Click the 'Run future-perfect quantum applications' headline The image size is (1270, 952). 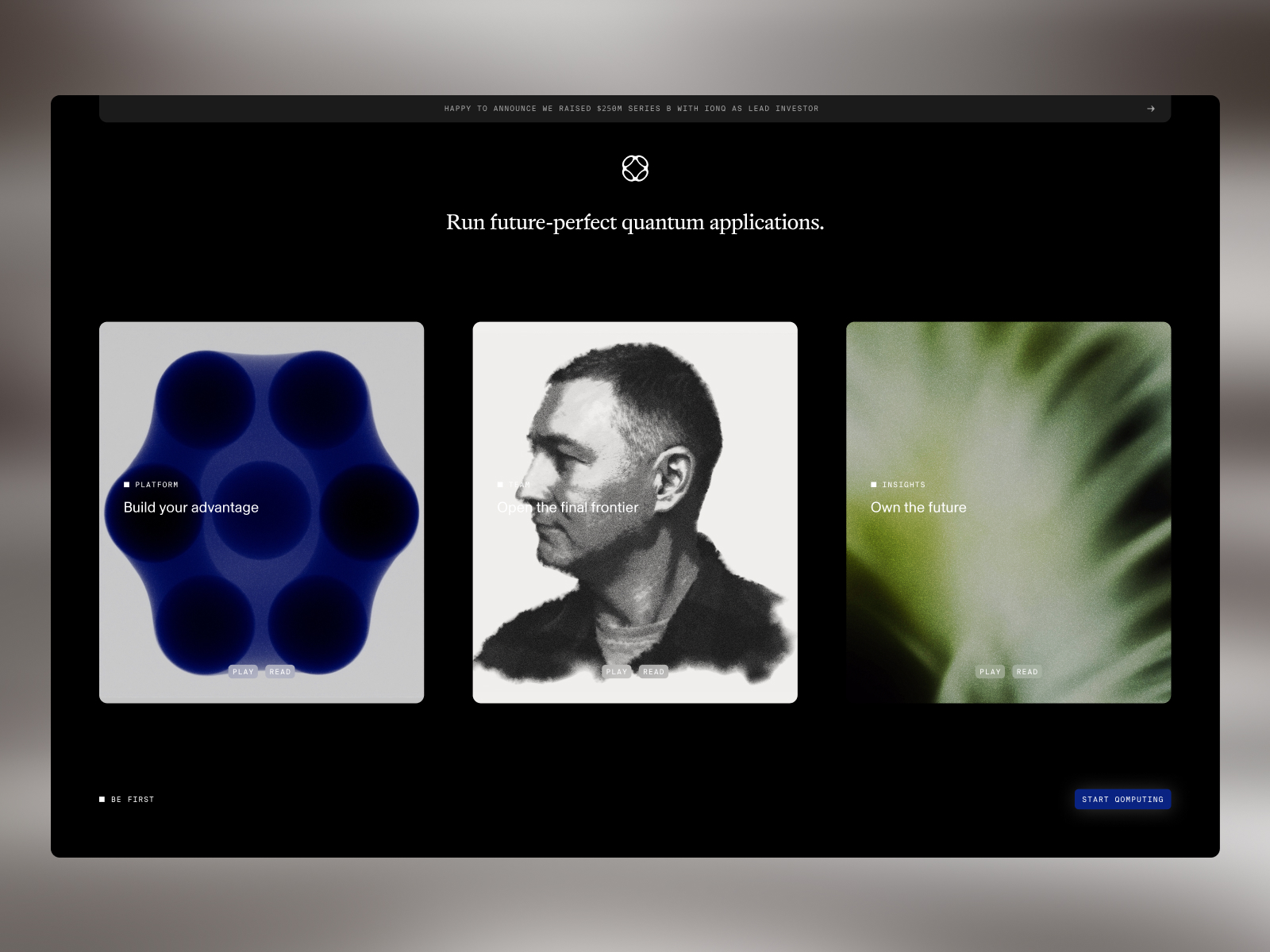click(x=635, y=222)
